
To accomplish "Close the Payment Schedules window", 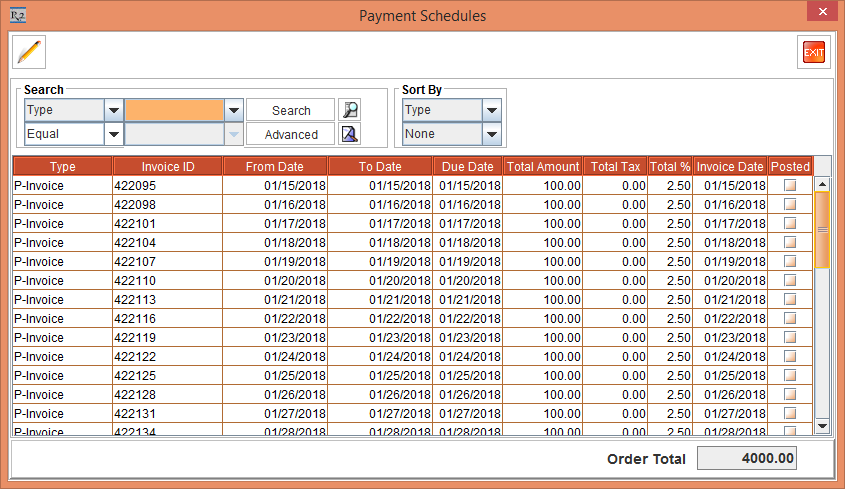I will tap(821, 14).
